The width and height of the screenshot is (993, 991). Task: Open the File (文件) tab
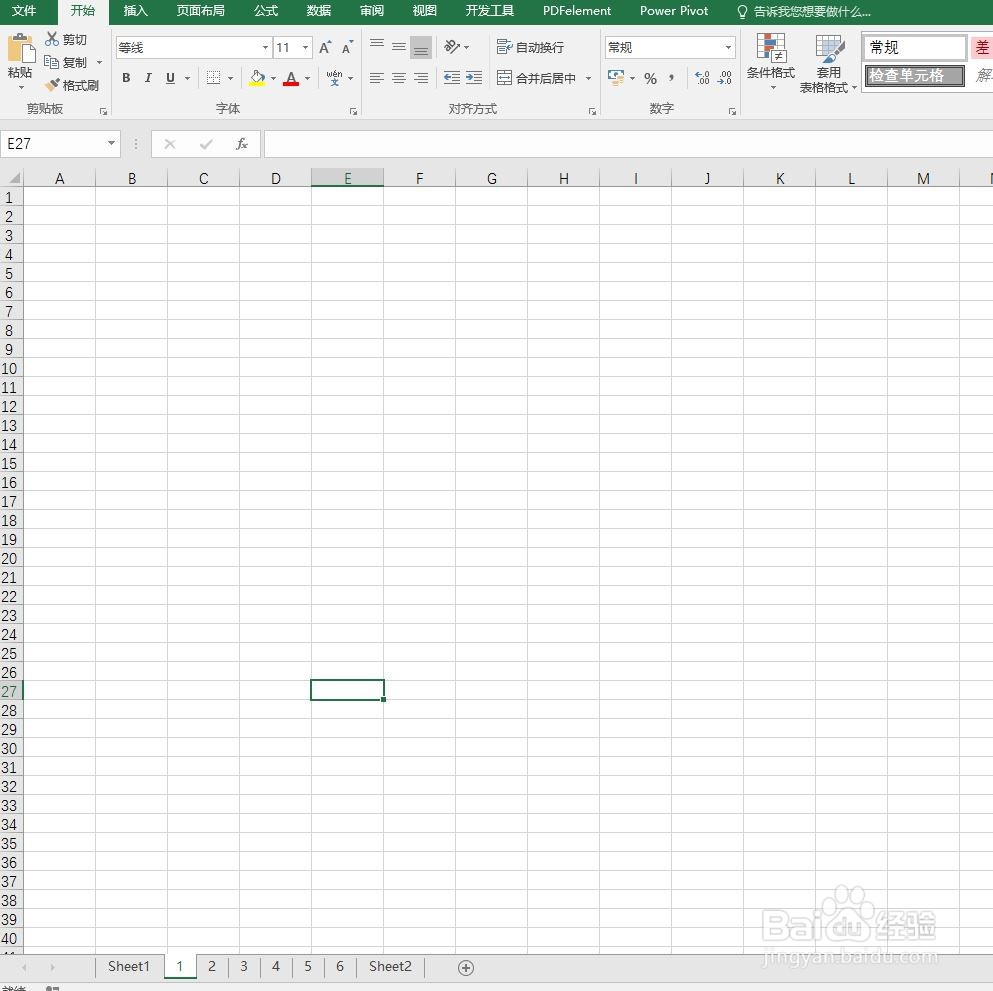(x=24, y=11)
